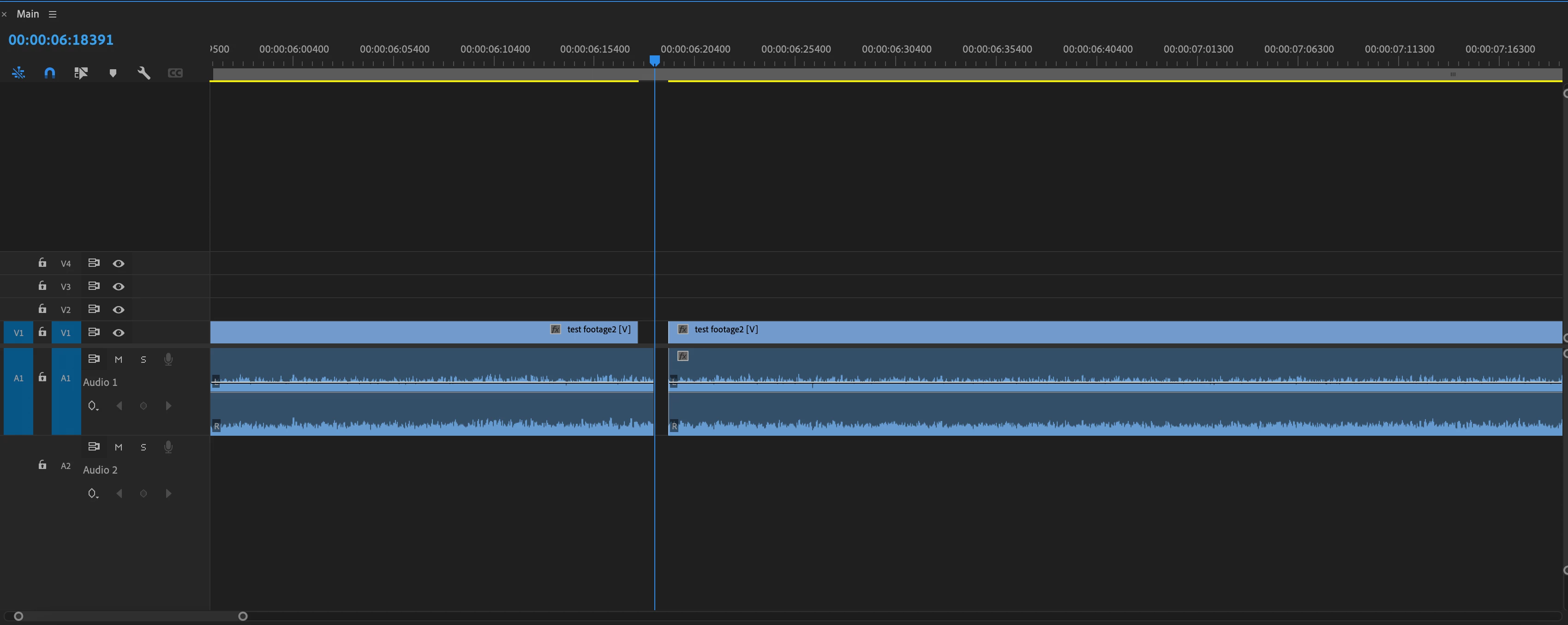This screenshot has width=1568, height=625.
Task: Toggle Linked Selection icon
Action: click(81, 73)
